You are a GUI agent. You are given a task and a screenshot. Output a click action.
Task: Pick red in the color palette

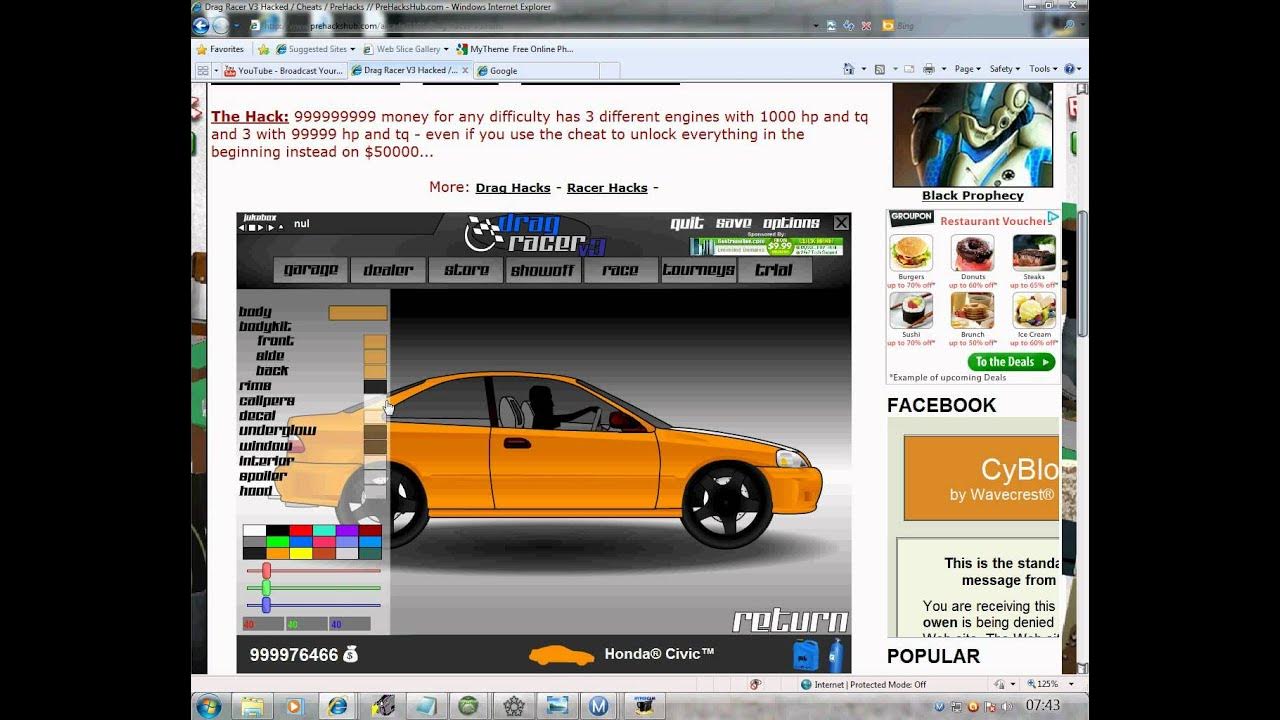click(x=301, y=531)
